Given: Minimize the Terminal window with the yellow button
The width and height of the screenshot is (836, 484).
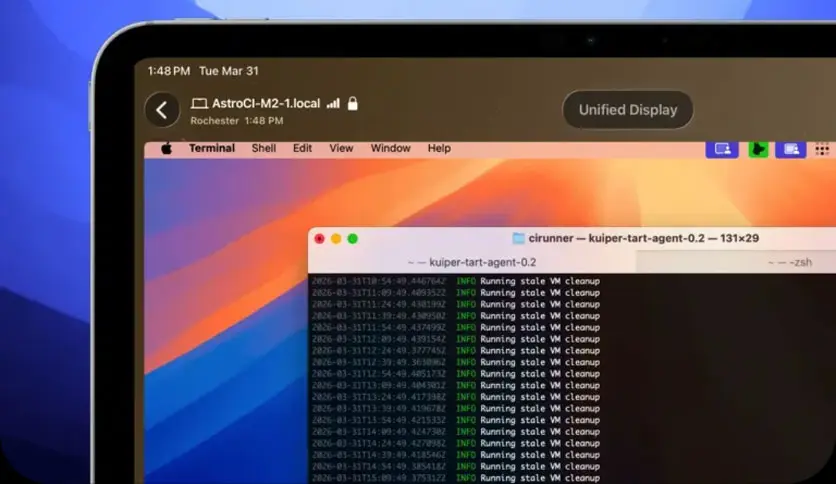Looking at the screenshot, I should tap(336, 239).
